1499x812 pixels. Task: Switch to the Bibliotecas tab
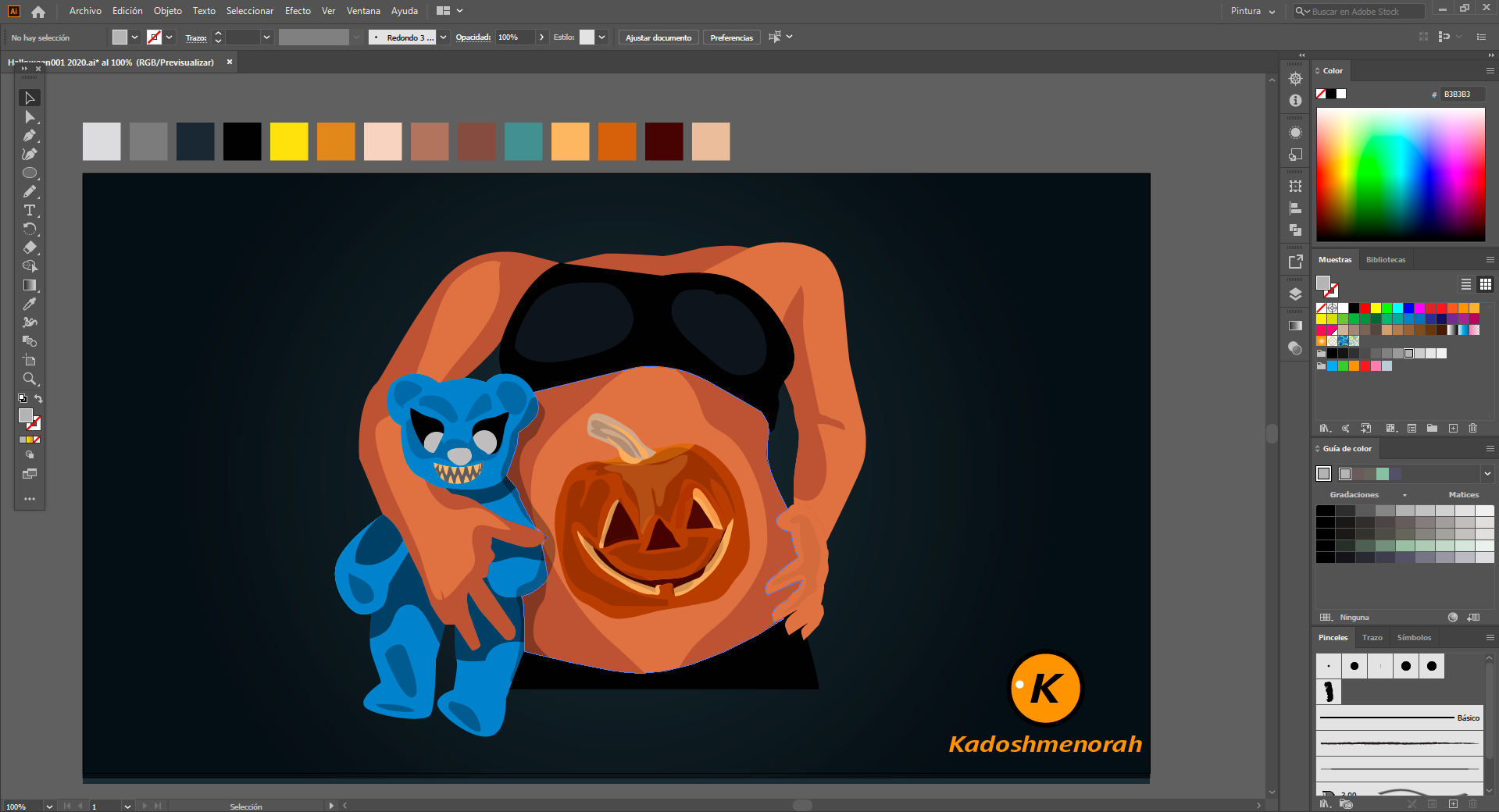[x=1386, y=260]
